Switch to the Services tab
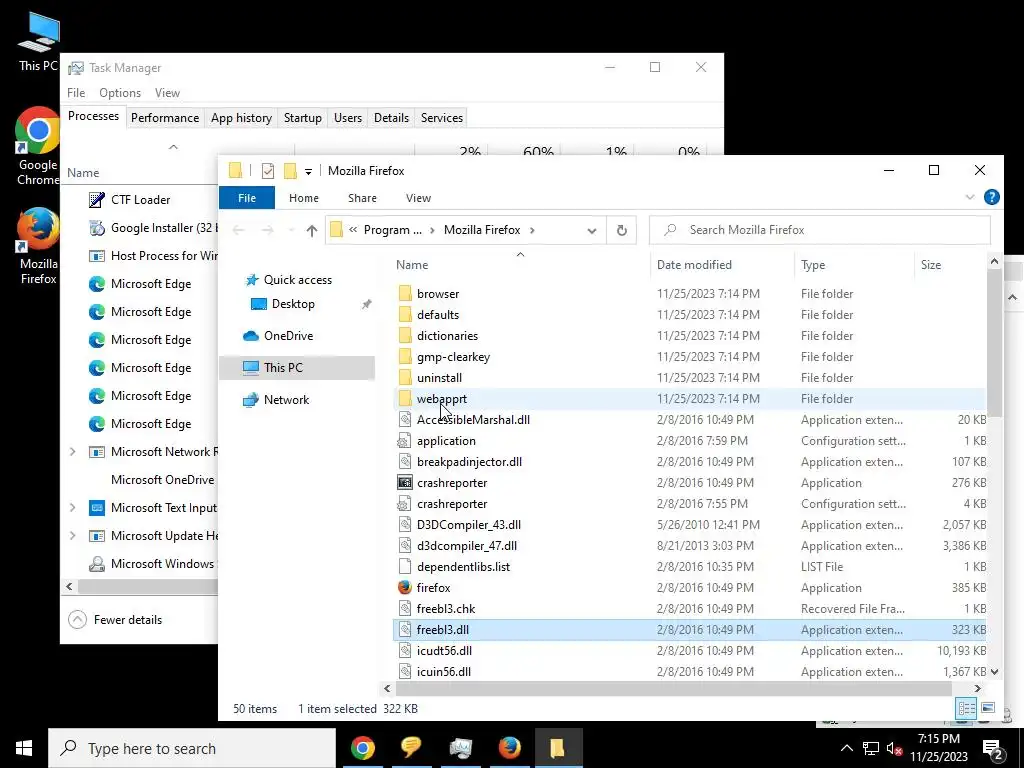The image size is (1024, 768). (441, 118)
